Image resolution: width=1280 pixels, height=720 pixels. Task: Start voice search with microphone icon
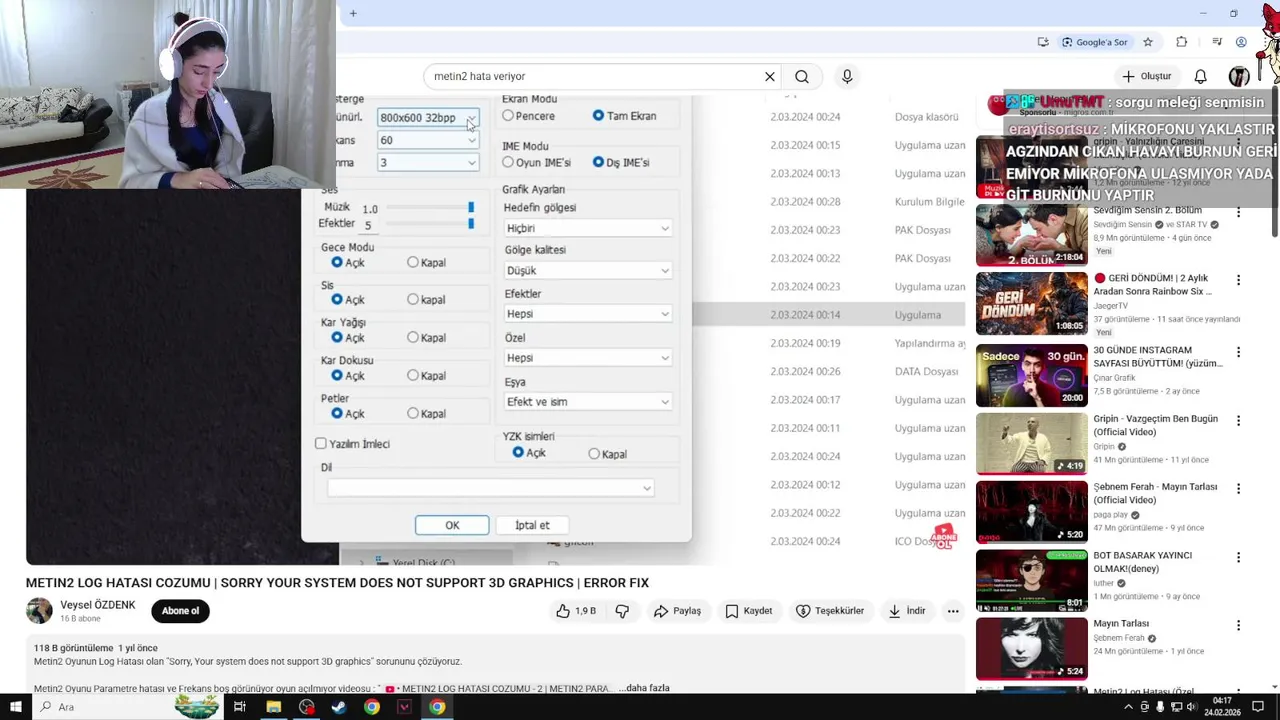click(x=847, y=76)
